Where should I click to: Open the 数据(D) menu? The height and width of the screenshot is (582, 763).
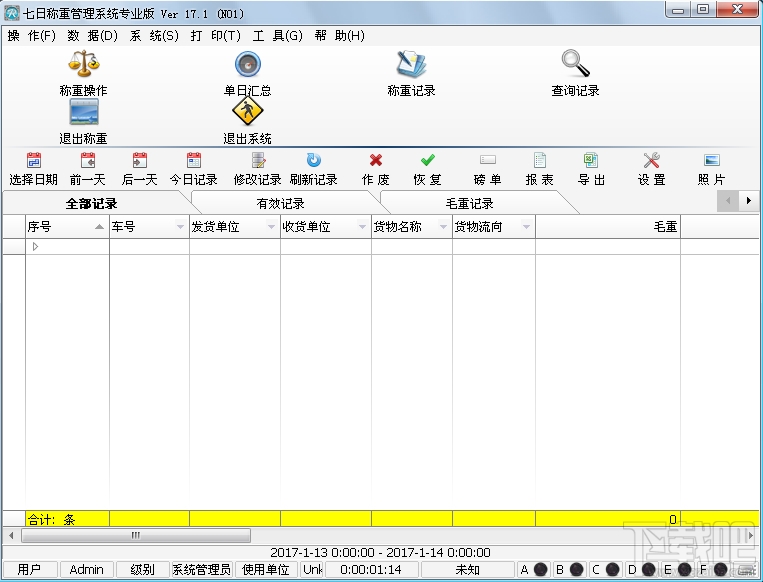pyautogui.click(x=92, y=36)
